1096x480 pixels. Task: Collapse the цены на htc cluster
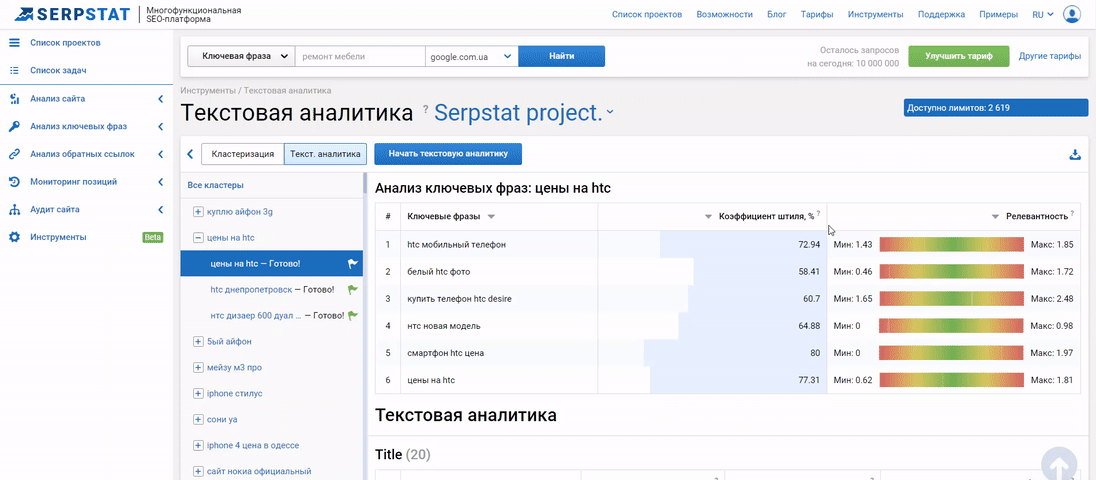(x=198, y=238)
